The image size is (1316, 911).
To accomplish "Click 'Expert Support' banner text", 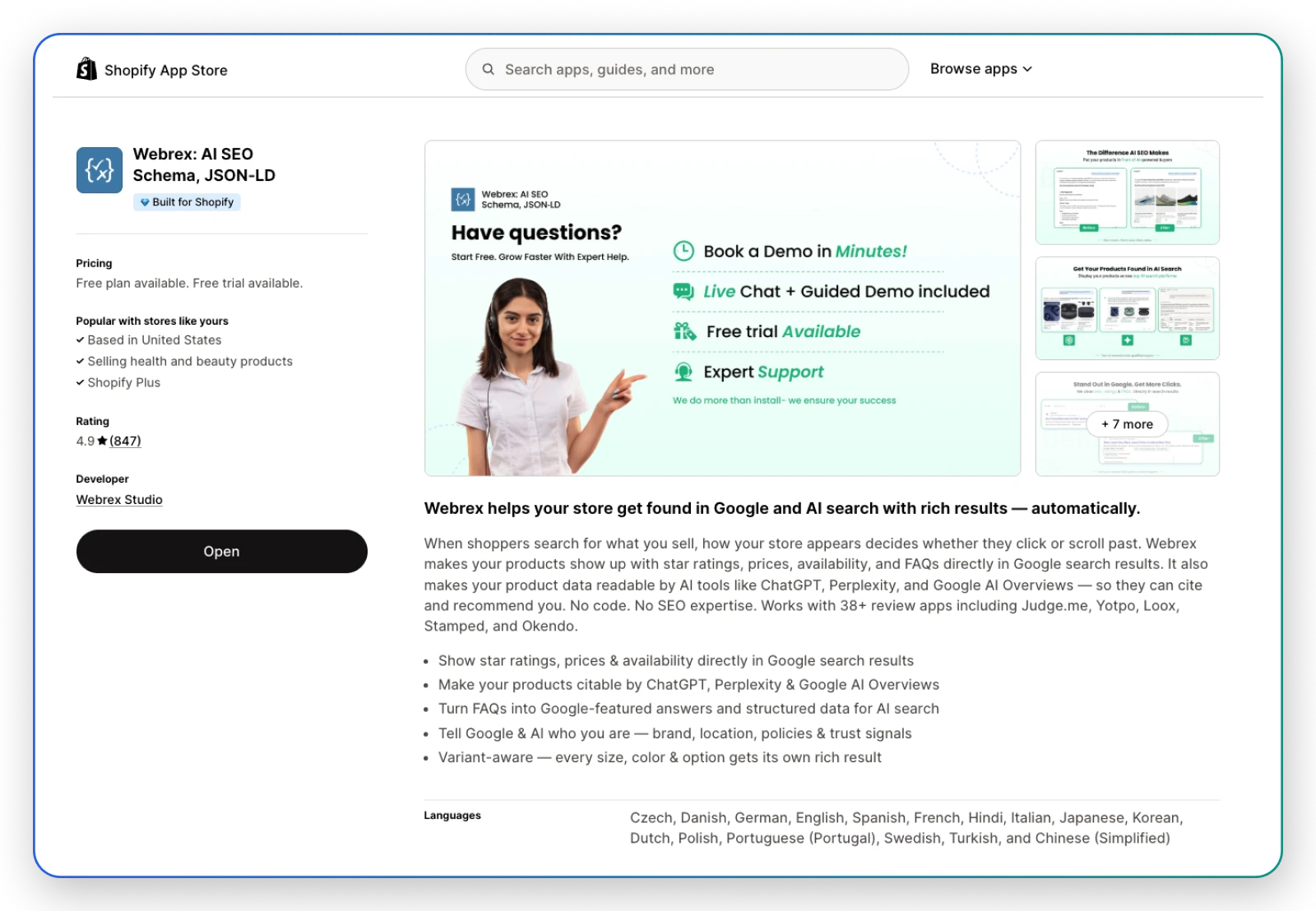I will [x=763, y=372].
